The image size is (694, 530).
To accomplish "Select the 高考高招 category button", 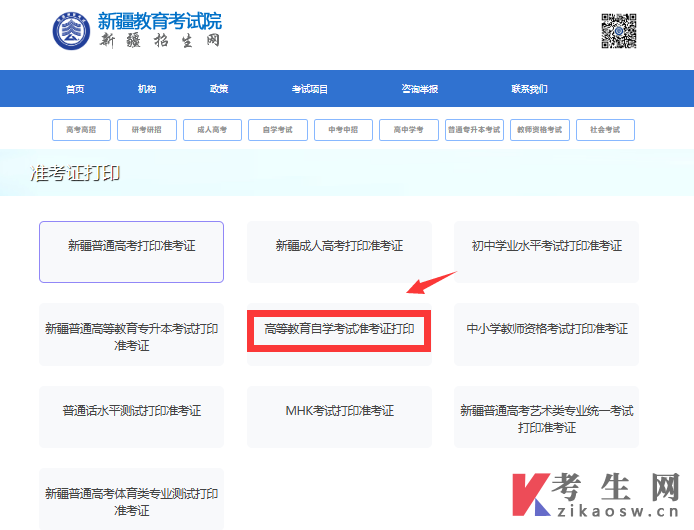I will [x=81, y=130].
